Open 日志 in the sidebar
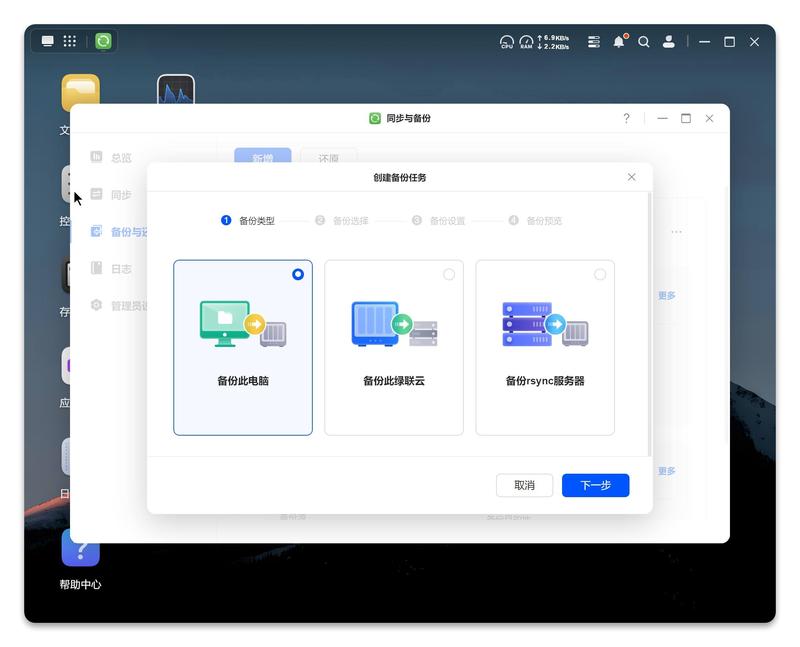The image size is (800, 647). [121, 268]
